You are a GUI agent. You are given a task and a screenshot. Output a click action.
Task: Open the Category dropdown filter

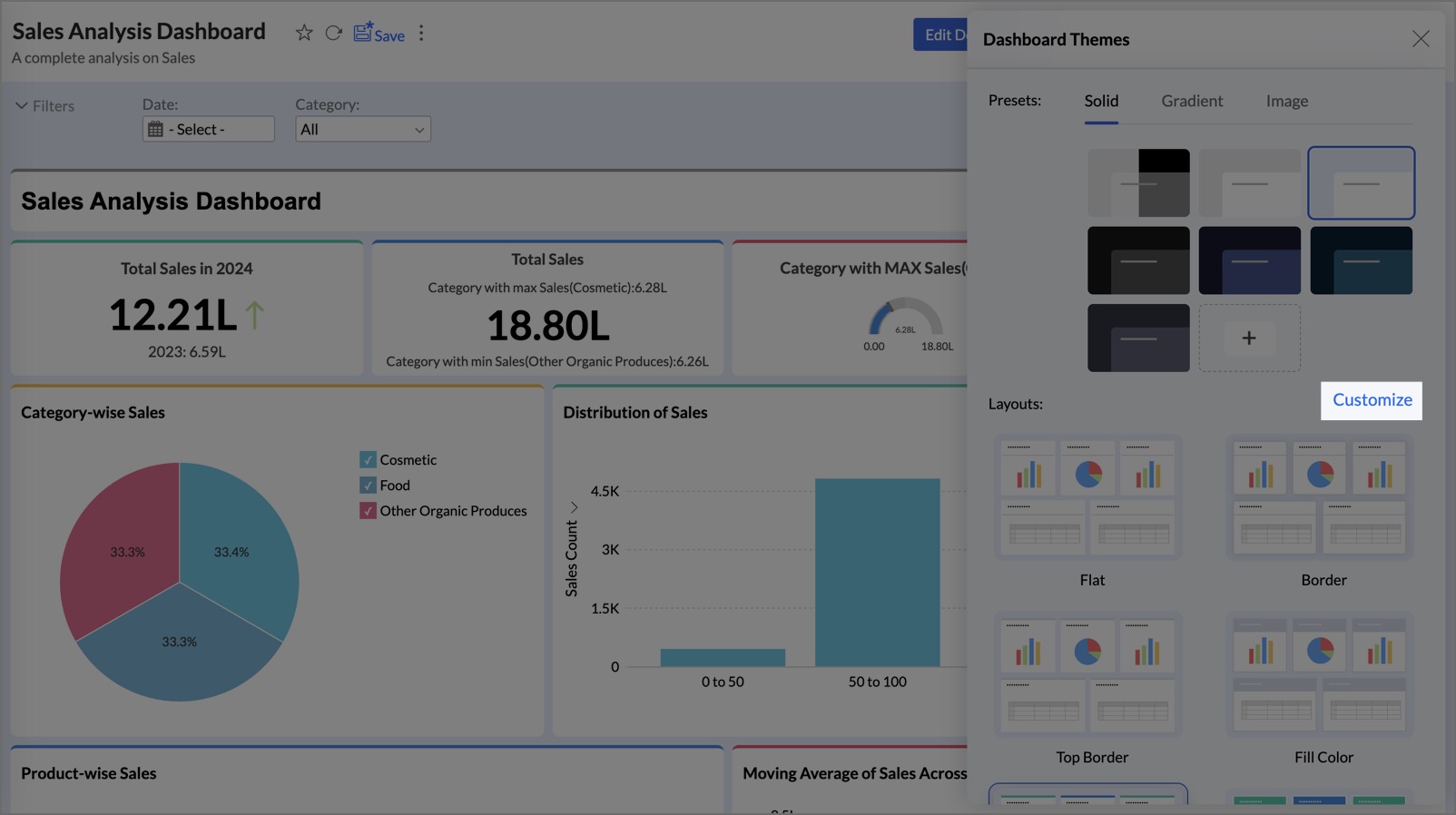362,130
